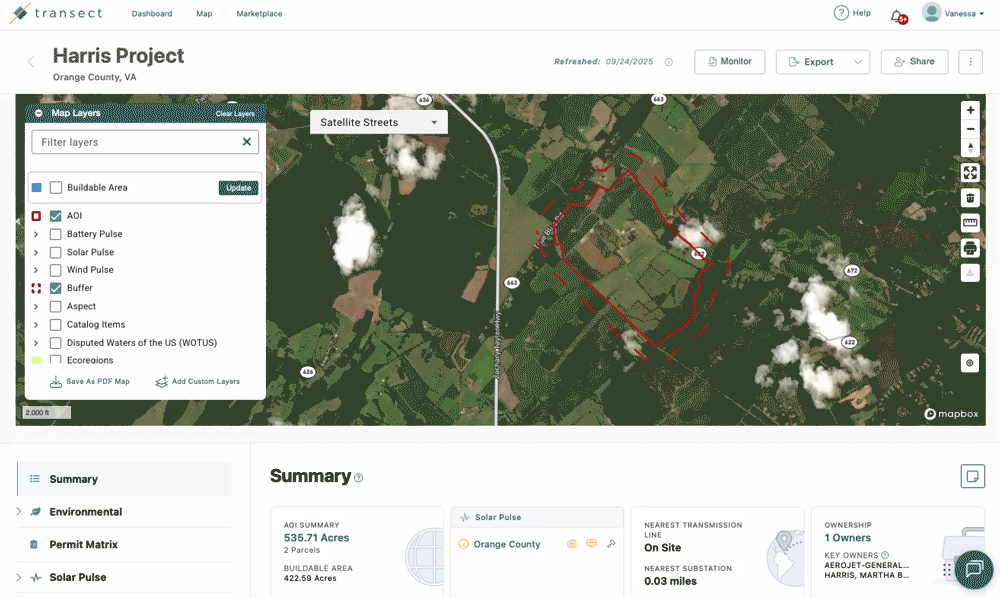The image size is (1000, 598).
Task: Open the Satellite Streets basemap dropdown
Action: (378, 122)
